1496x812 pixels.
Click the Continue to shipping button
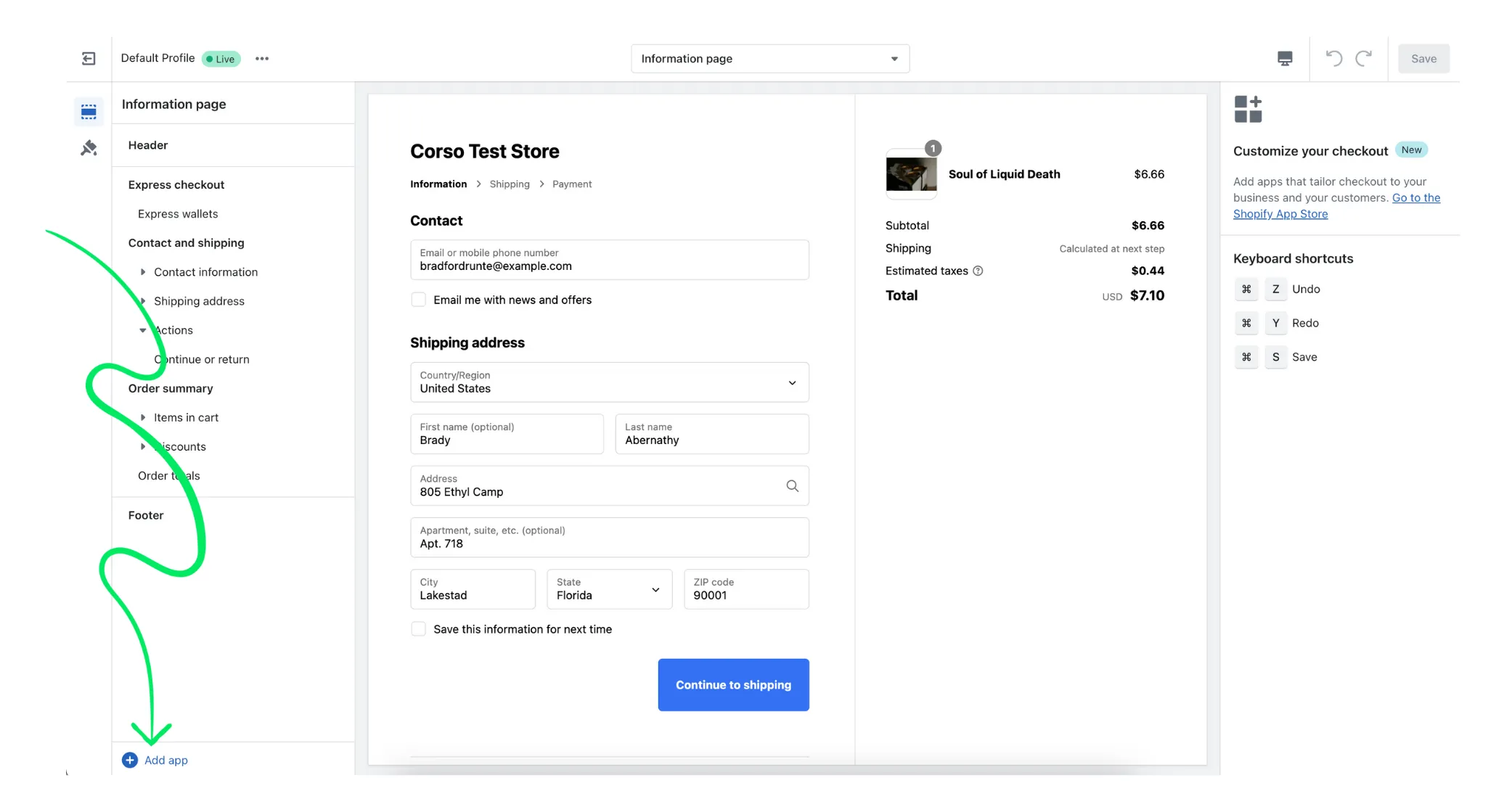click(733, 684)
